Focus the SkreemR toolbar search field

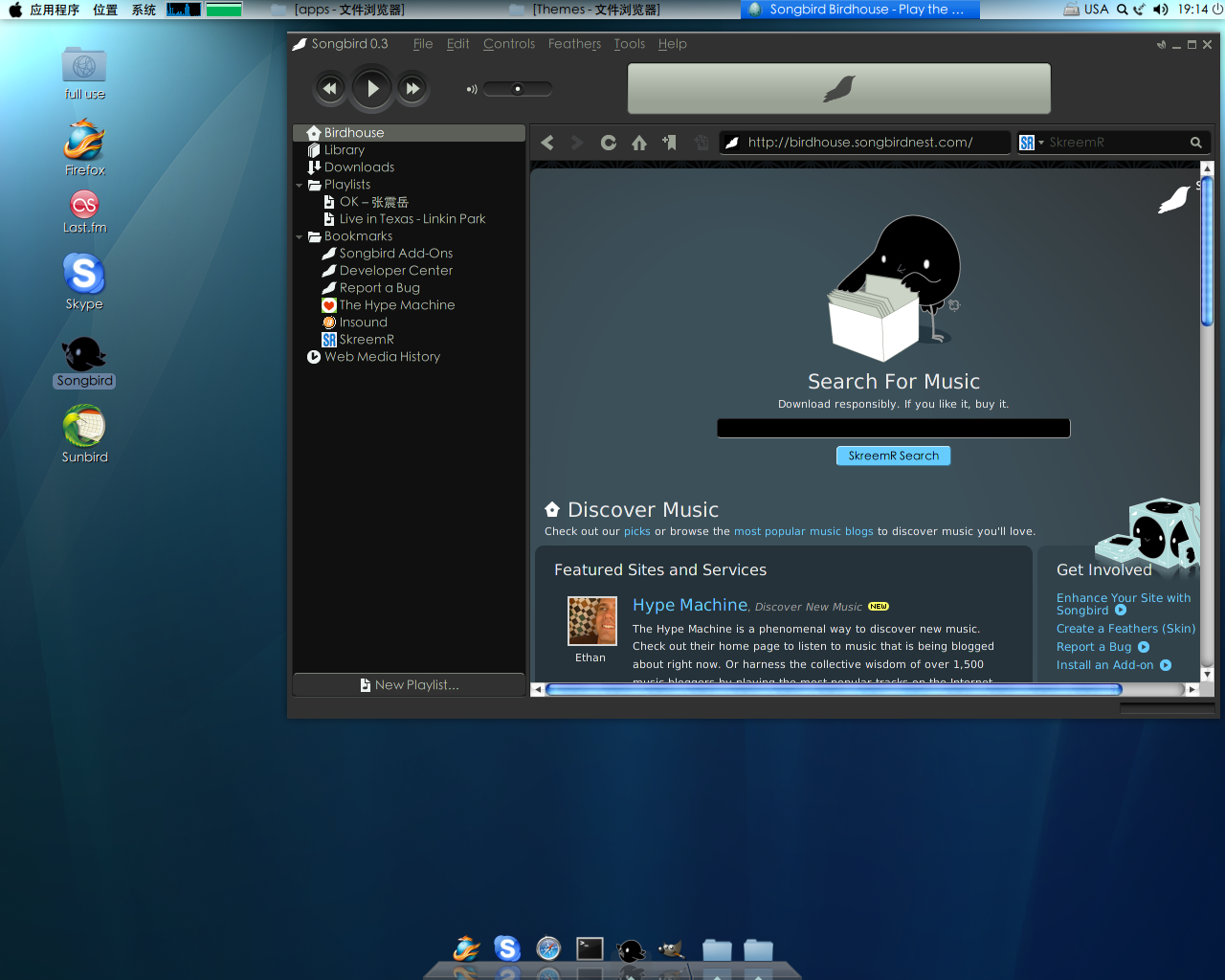pos(1116,143)
